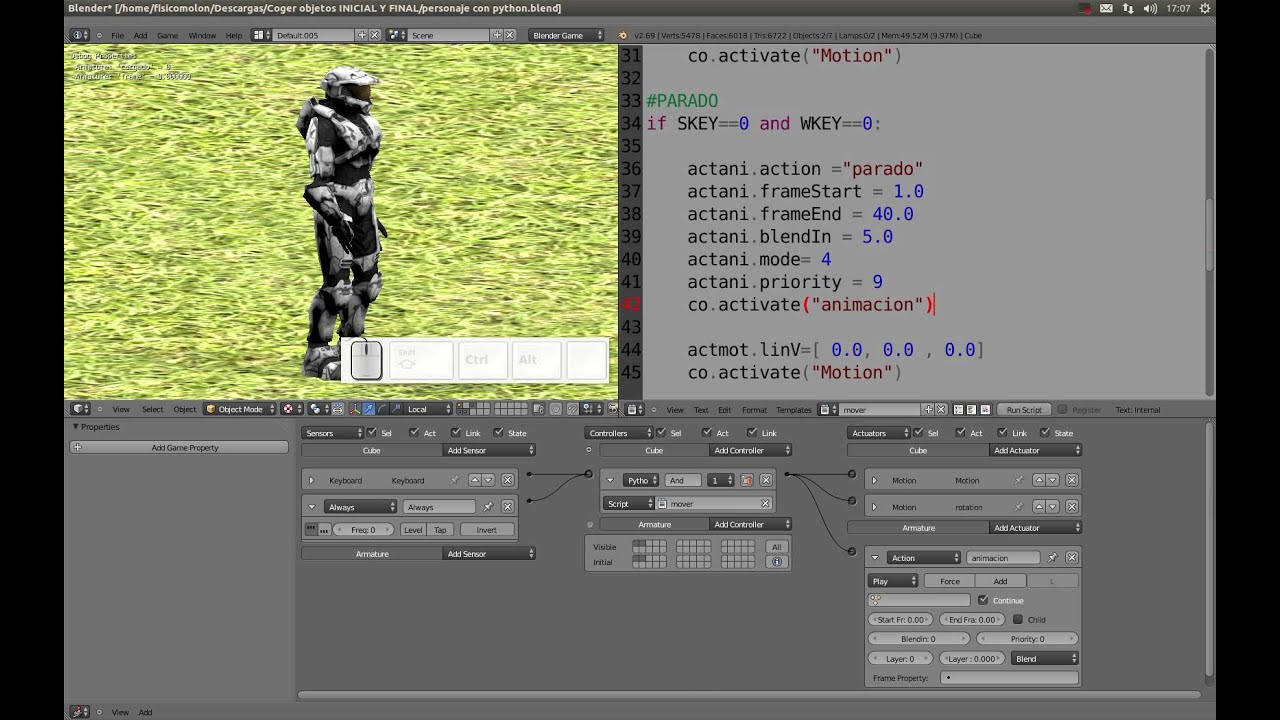Open Blend mode dropdown
Viewport: 1280px width, 720px height.
[1046, 658]
